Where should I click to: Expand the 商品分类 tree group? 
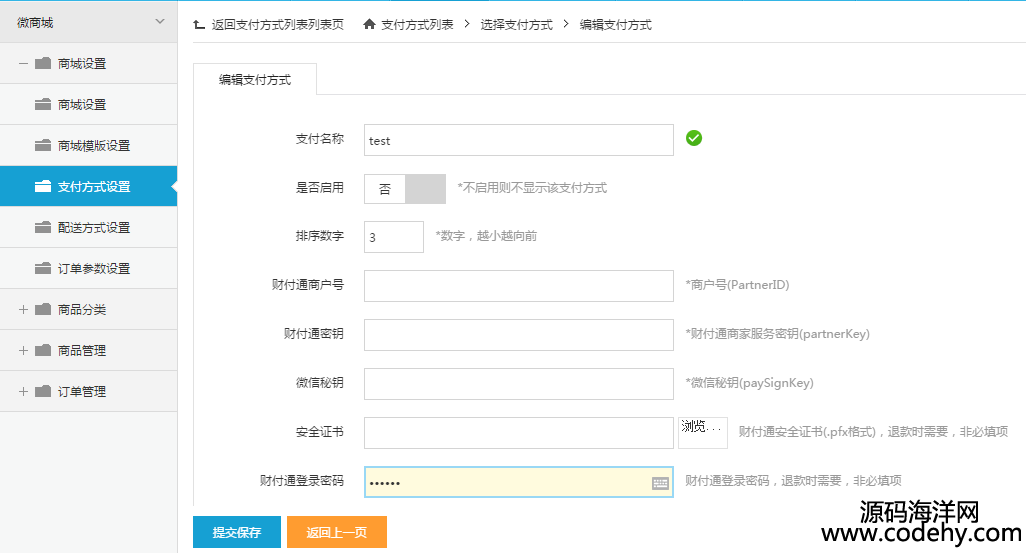pyautogui.click(x=23, y=309)
